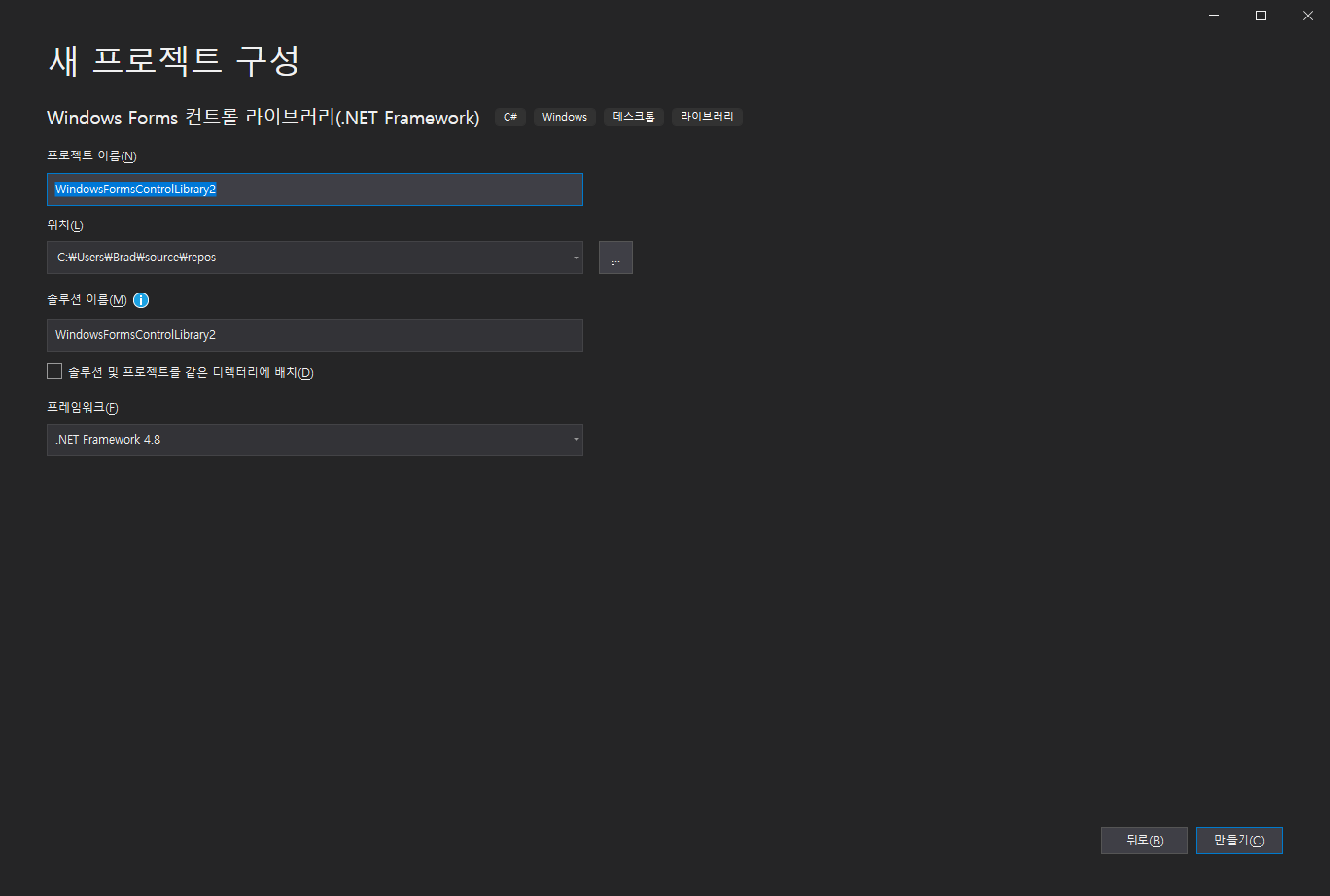
Task: Open the location browse button with dots
Action: coord(615,258)
